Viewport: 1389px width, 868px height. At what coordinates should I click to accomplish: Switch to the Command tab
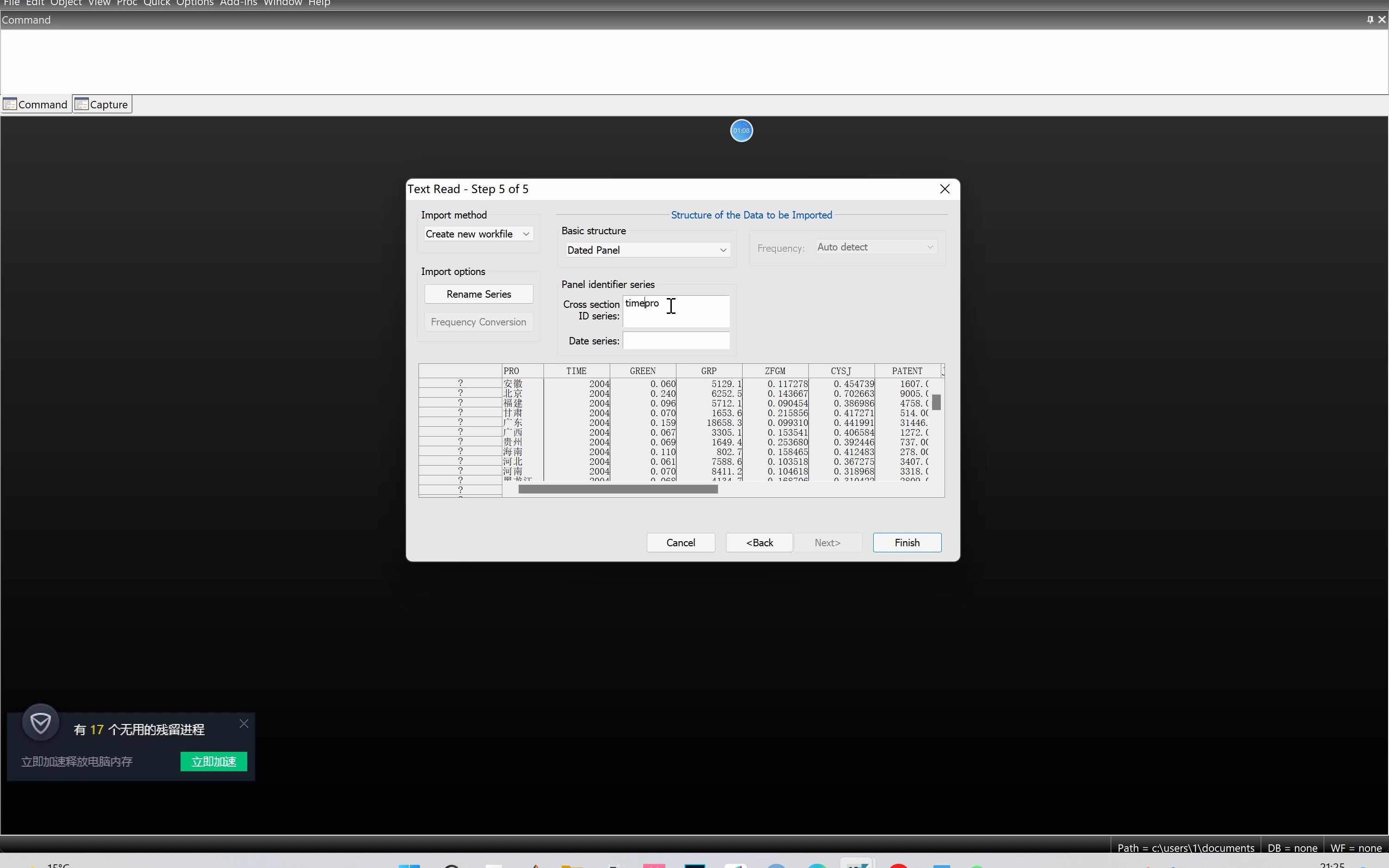point(36,105)
